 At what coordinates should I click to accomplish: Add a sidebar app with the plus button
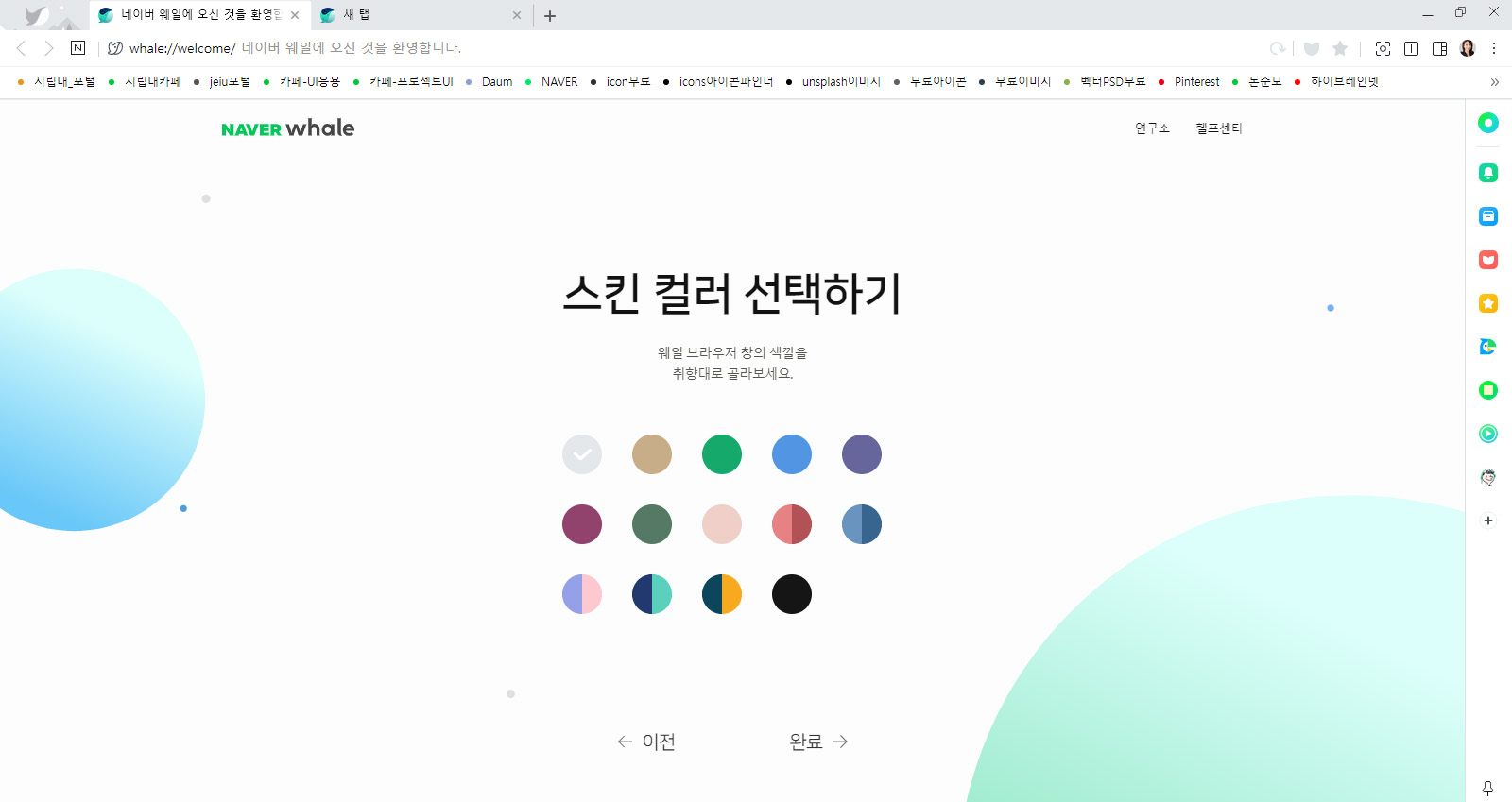1488,520
